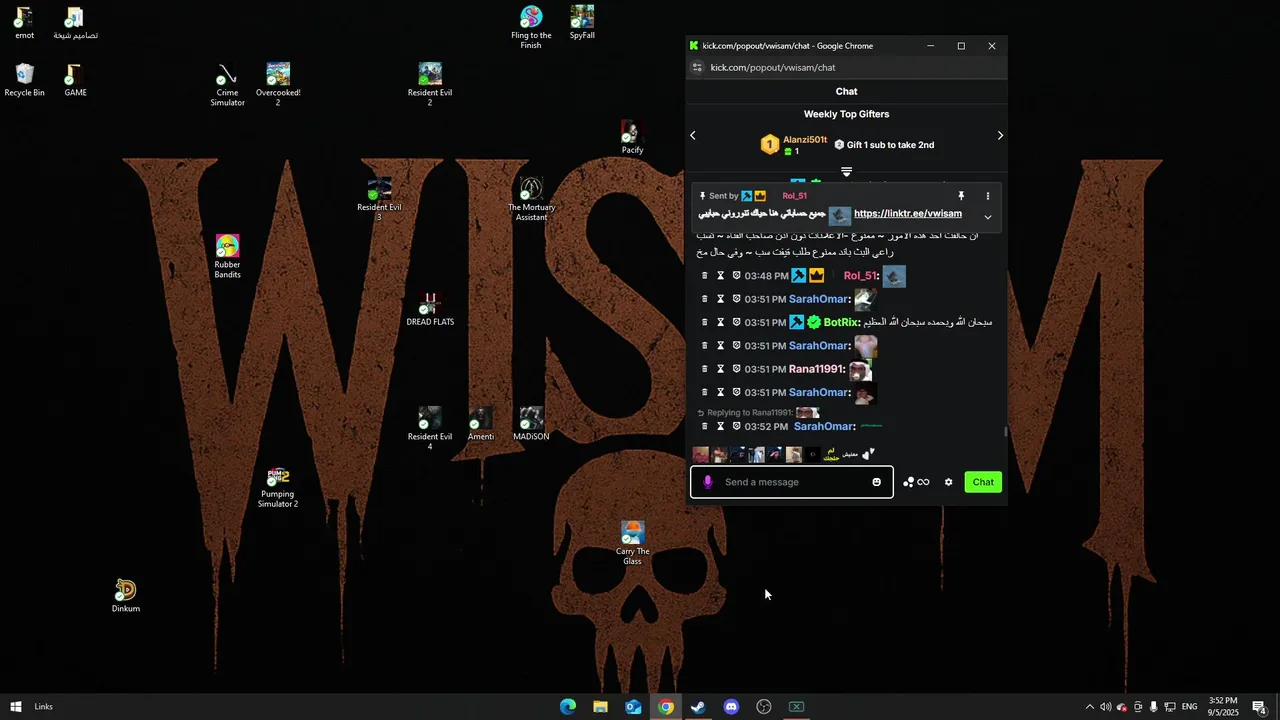Expand the pinned message with the chevron
1280x720 pixels.
coord(987,217)
